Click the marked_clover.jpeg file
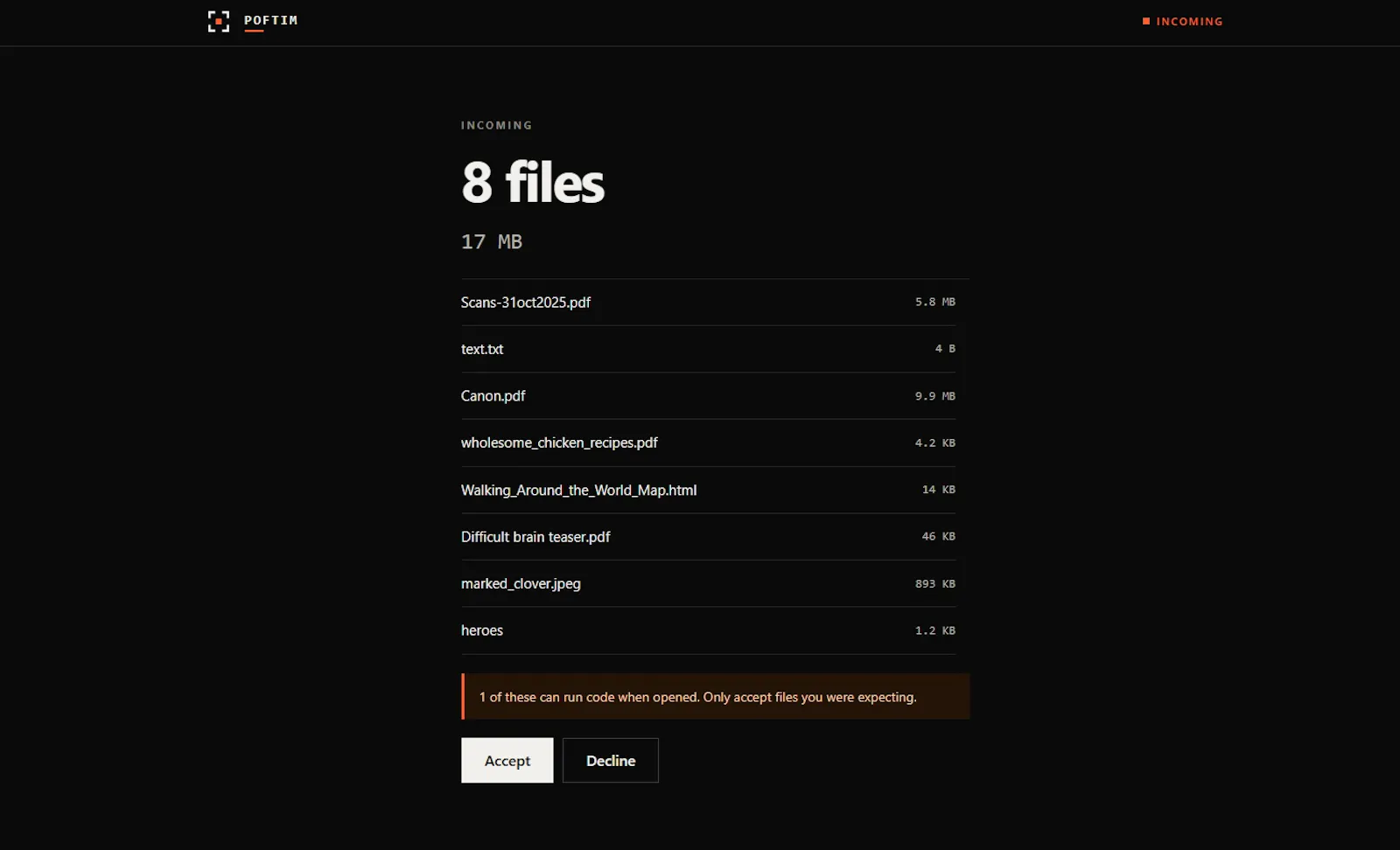Image resolution: width=1400 pixels, height=850 pixels. pyautogui.click(x=708, y=583)
